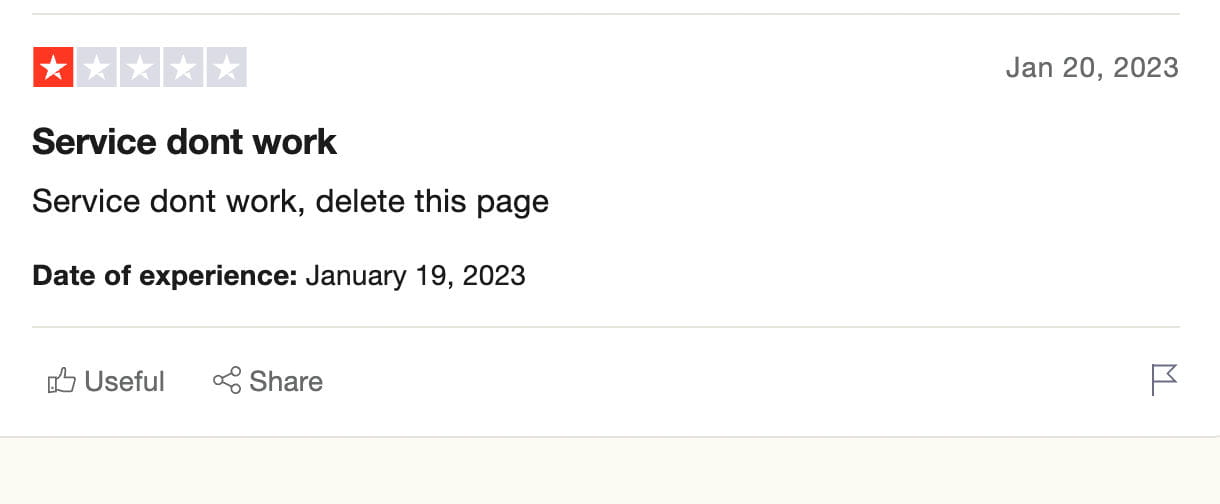The width and height of the screenshot is (1220, 504).
Task: Click the divider line above the Useful button
Action: click(606, 327)
